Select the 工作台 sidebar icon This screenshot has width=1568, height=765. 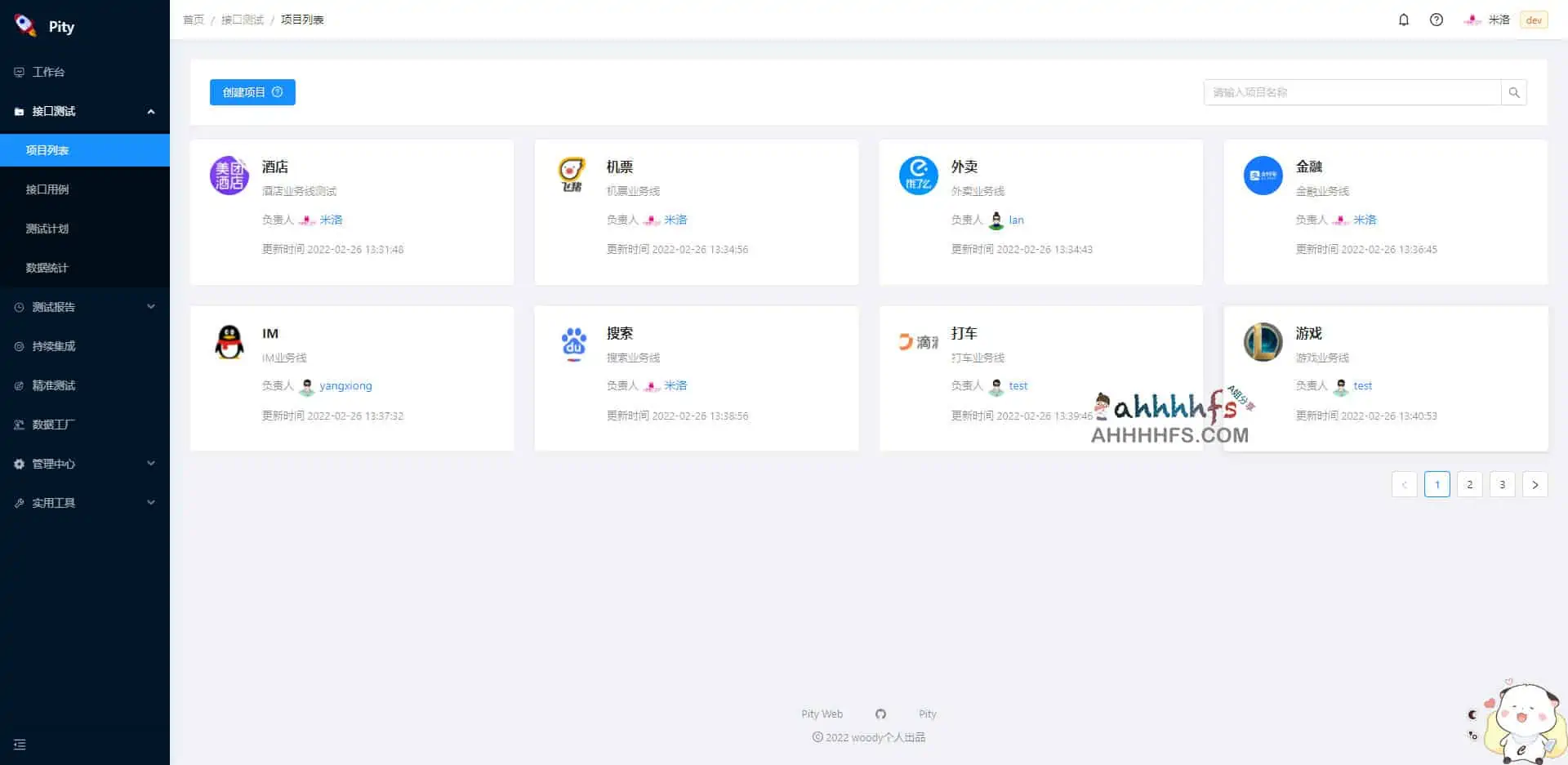18,72
